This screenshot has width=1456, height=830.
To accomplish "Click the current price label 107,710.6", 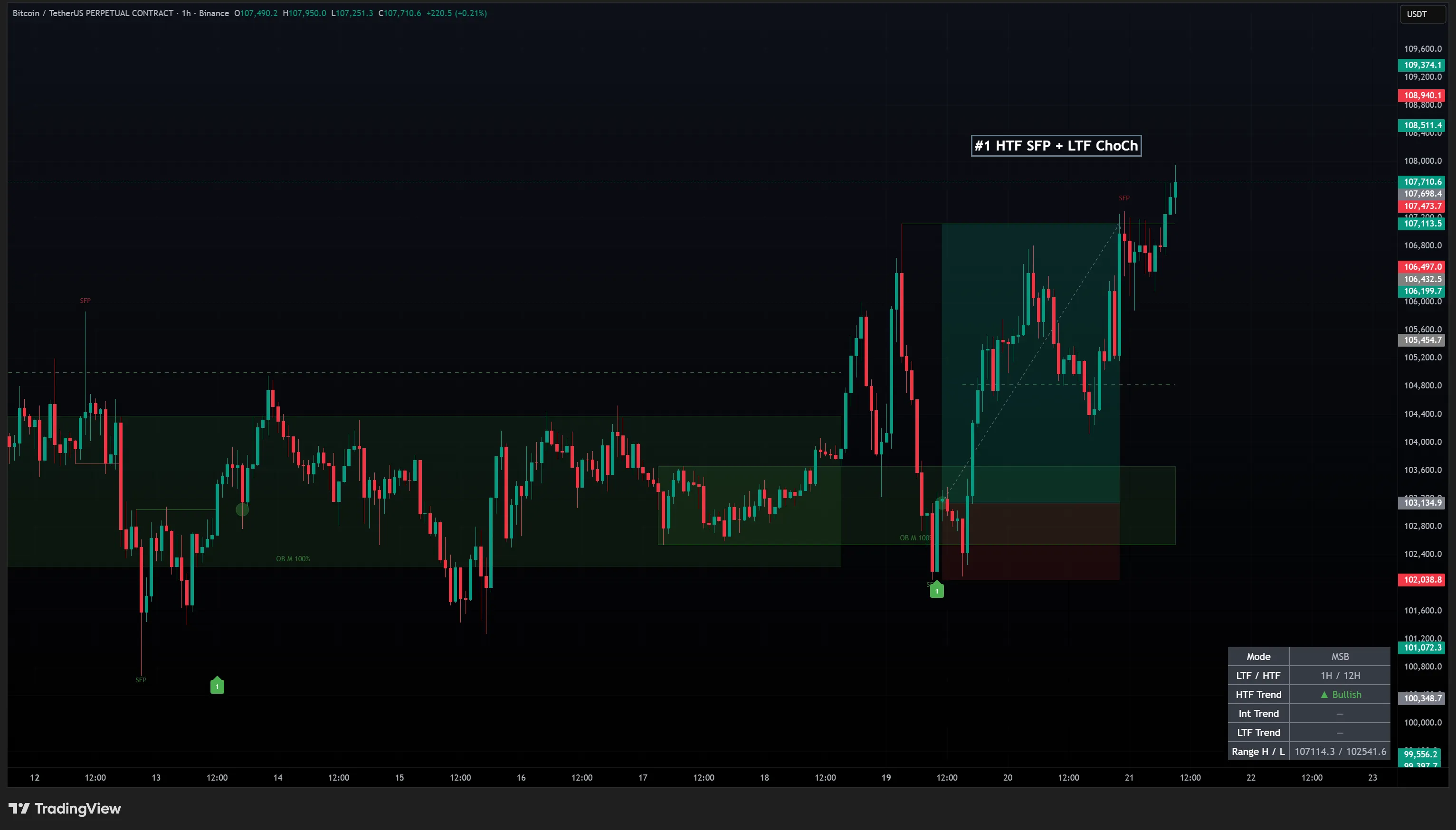I will [1423, 182].
